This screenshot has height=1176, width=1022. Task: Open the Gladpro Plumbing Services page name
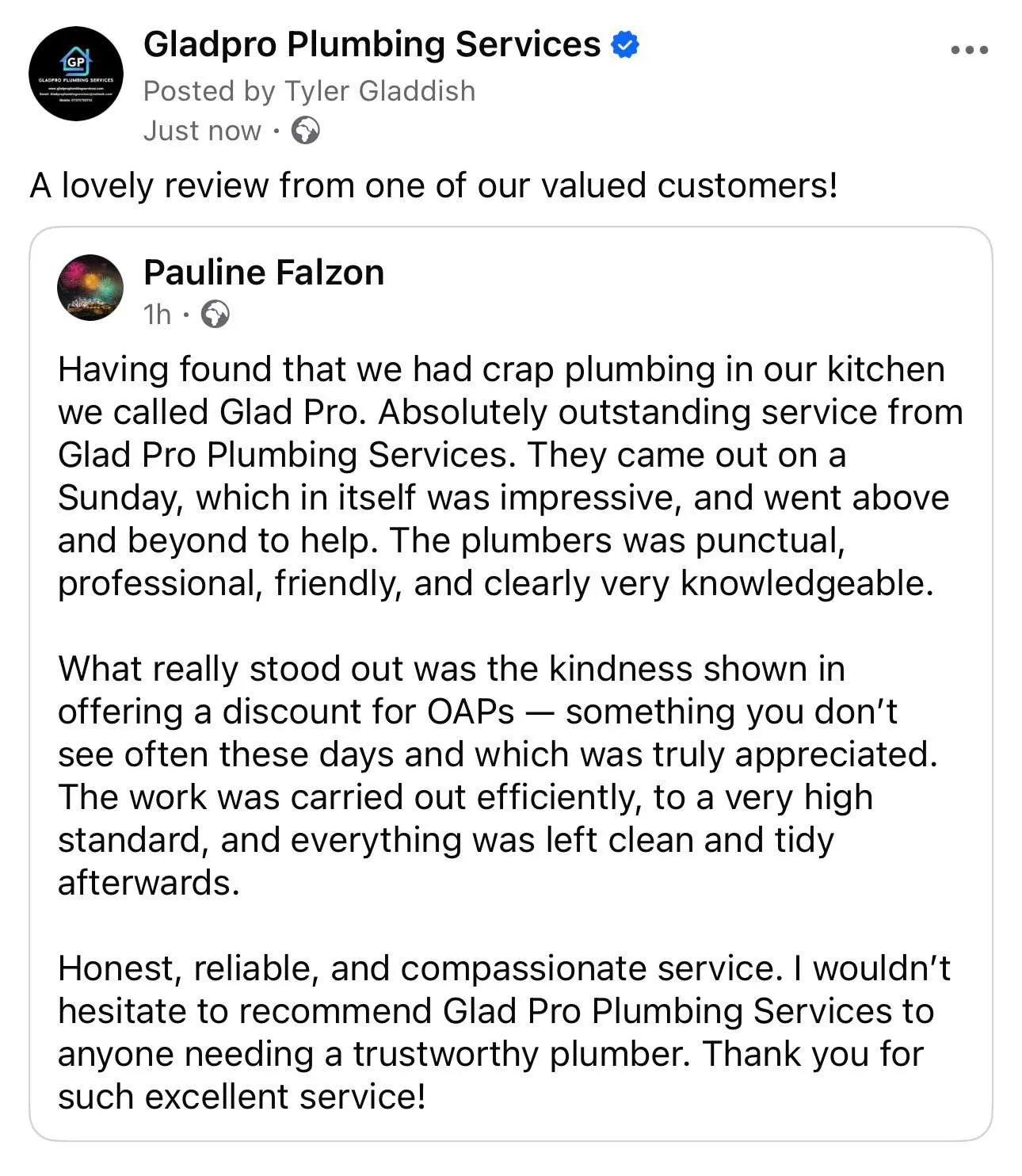(372, 44)
